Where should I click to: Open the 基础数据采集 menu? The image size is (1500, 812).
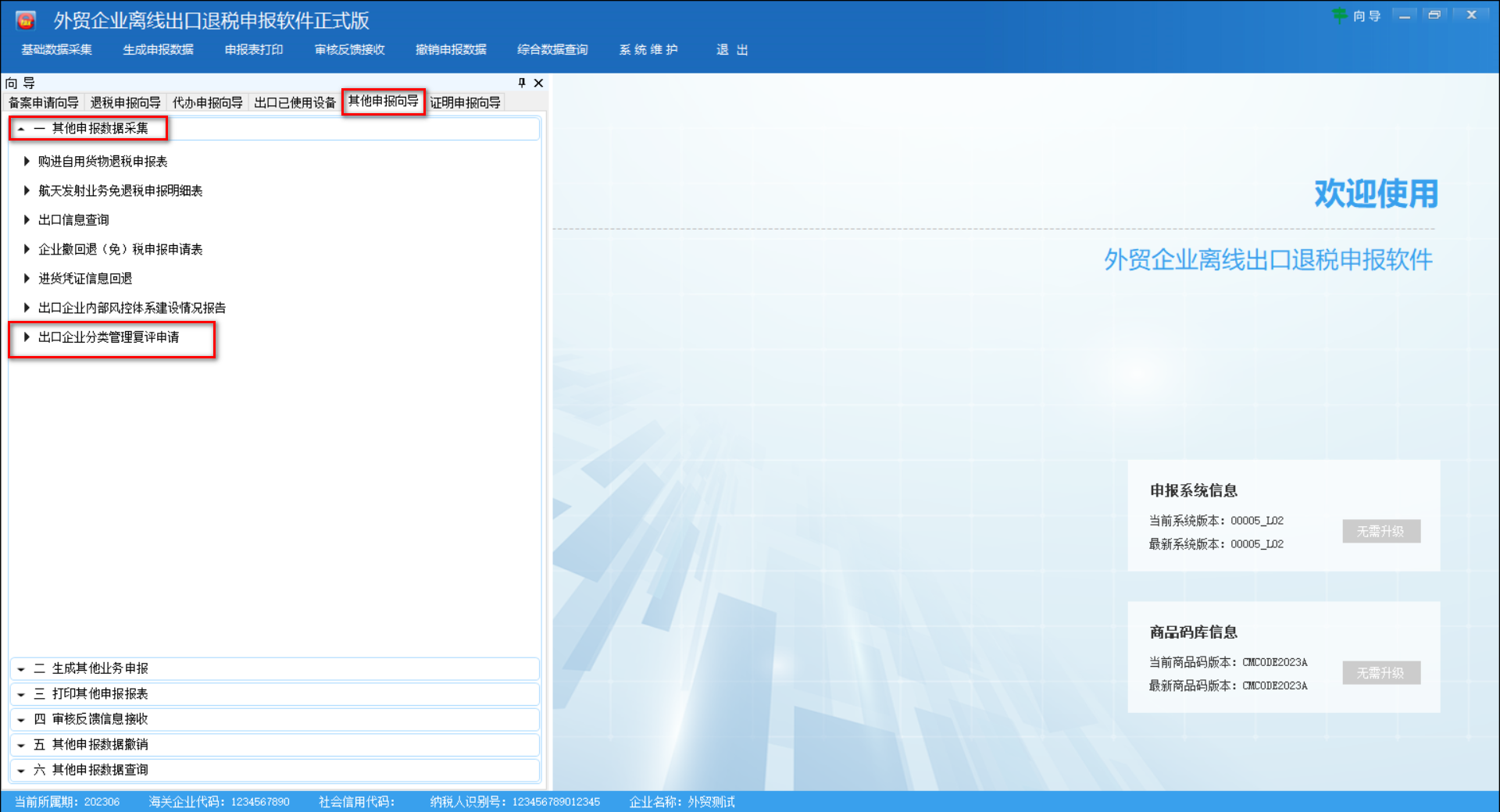56,49
